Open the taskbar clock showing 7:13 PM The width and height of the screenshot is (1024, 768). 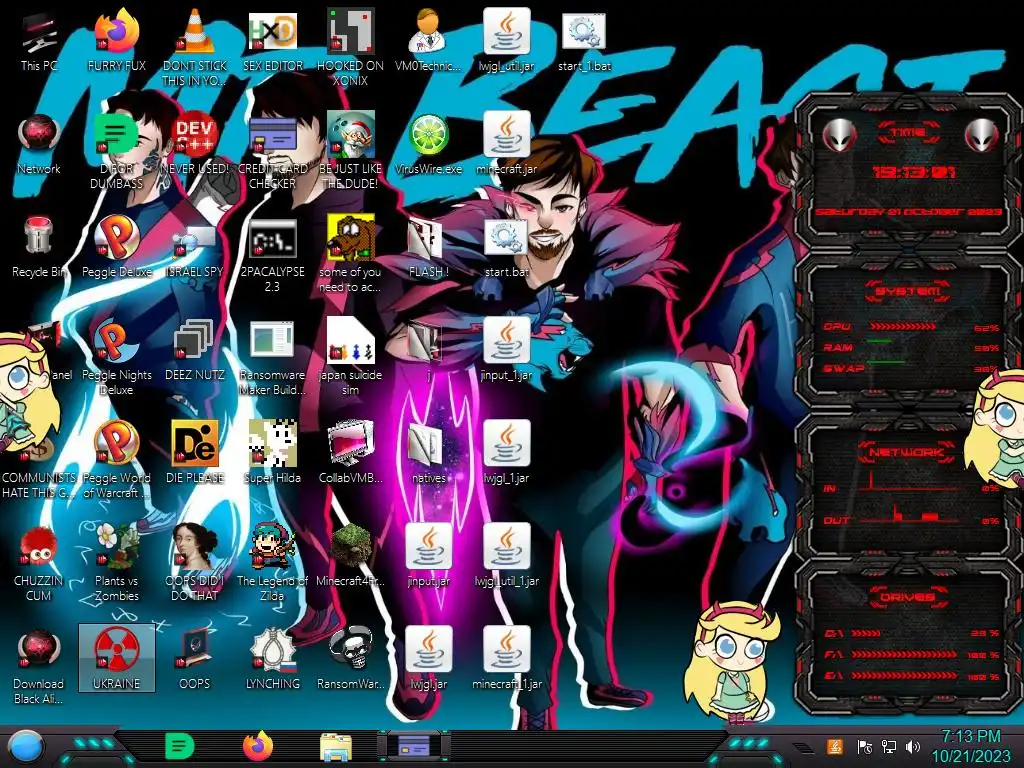click(x=970, y=746)
